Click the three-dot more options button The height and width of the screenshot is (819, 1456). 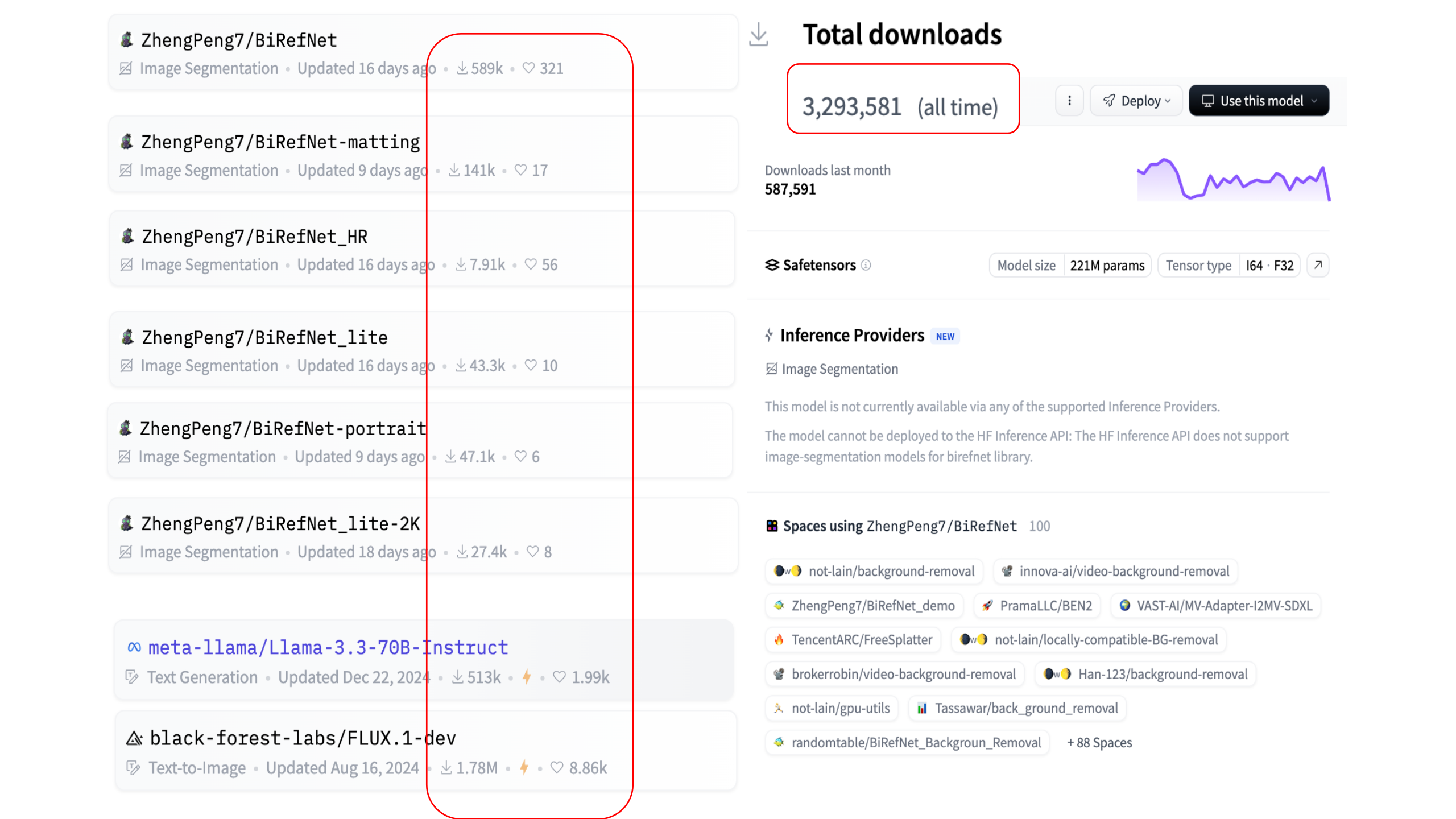[1069, 101]
